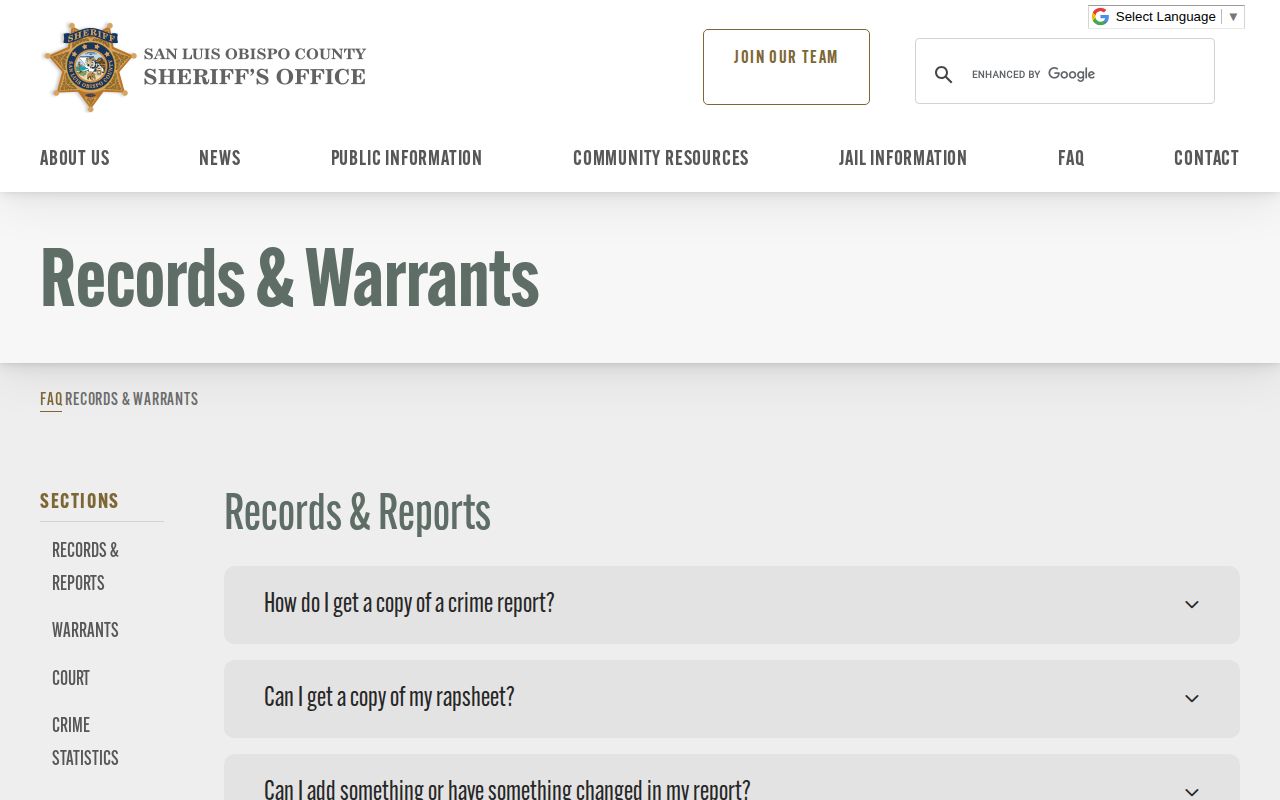
Task: Click the Sheriff's Office star badge logo
Action: point(90,66)
